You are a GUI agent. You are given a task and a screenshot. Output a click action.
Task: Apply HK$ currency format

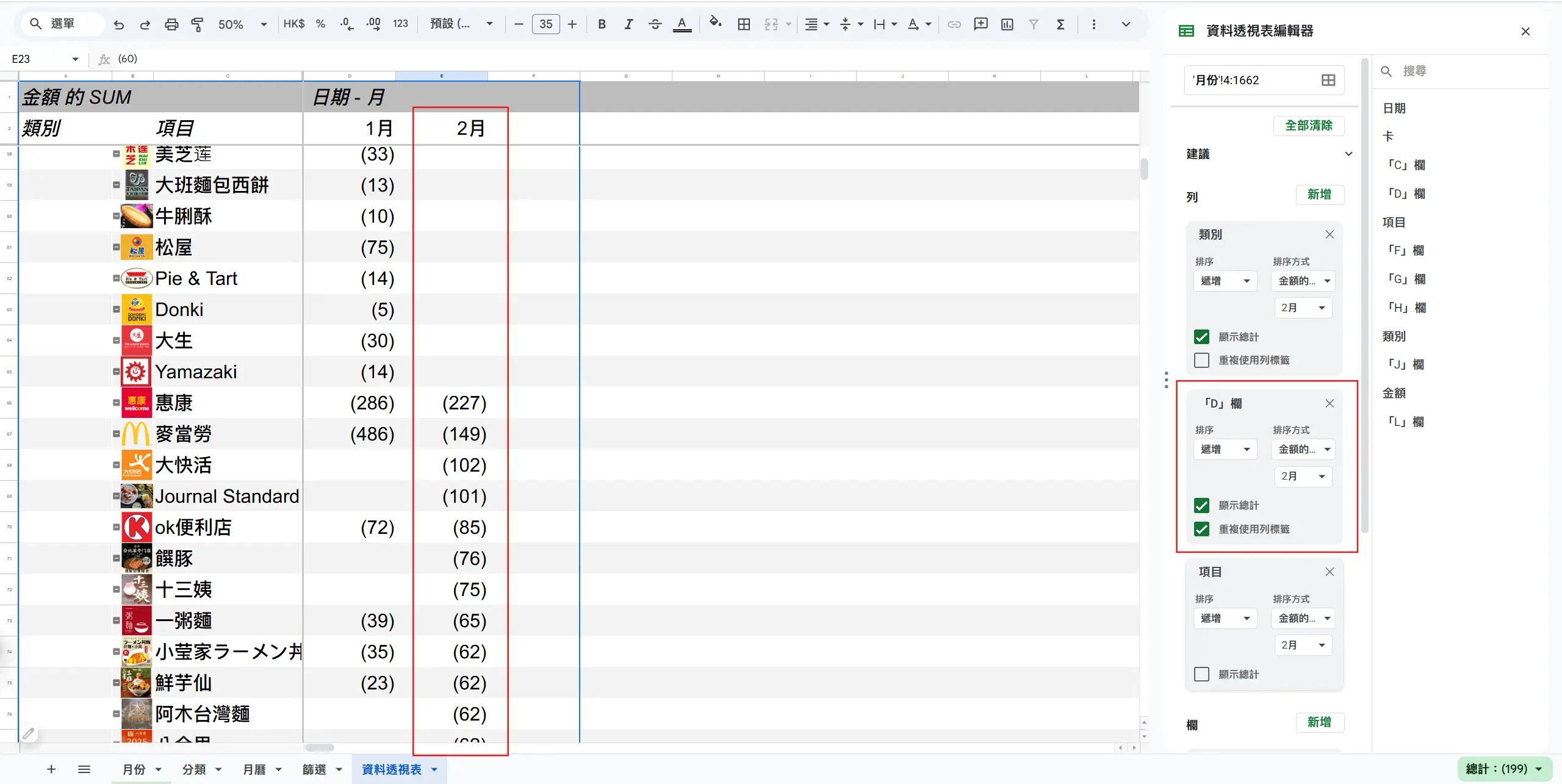click(x=294, y=24)
